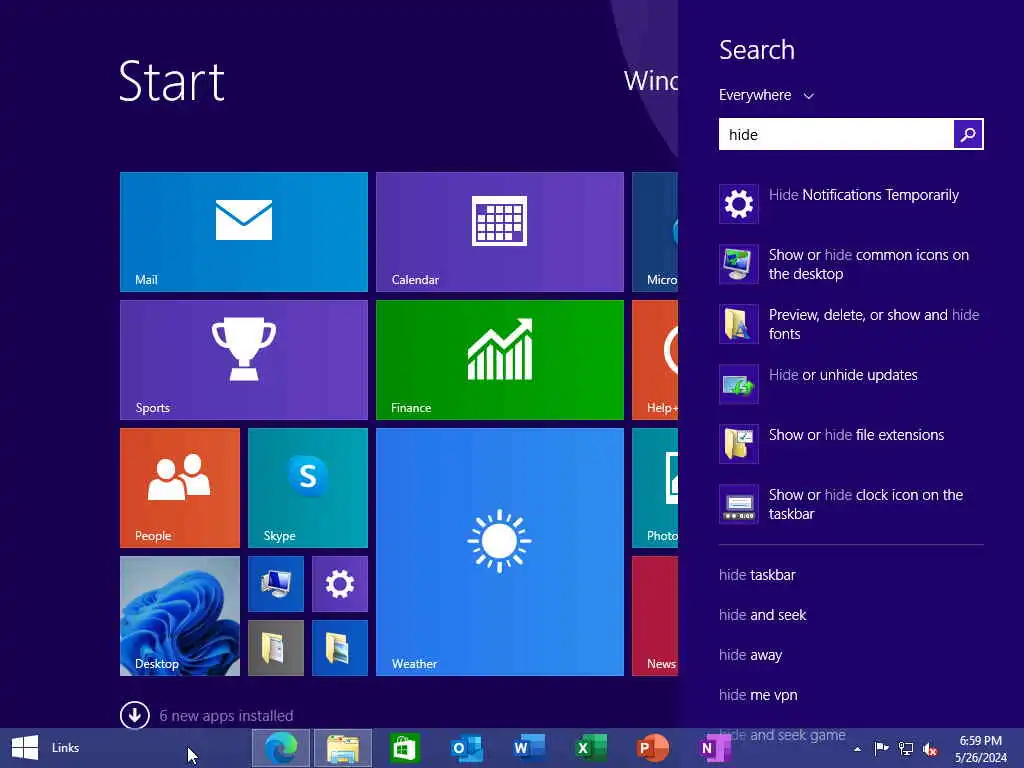Open Microsoft Store from the taskbar

pos(405,748)
